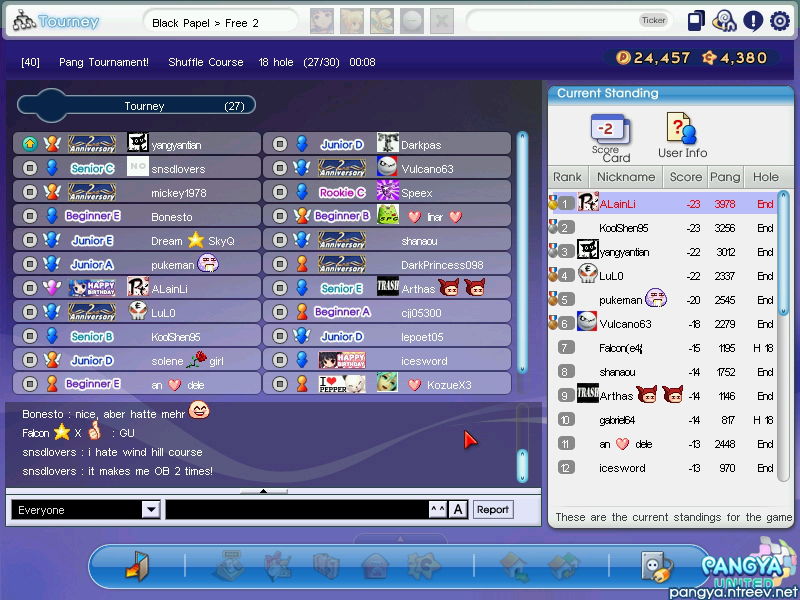
Task: Toggle ready button beside icesword
Action: [x=280, y=360]
